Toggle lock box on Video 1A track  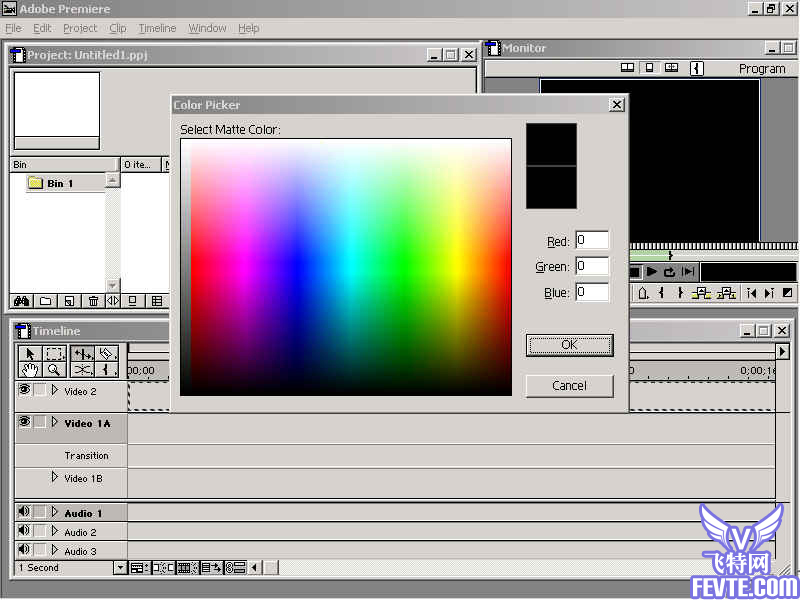pyautogui.click(x=40, y=422)
